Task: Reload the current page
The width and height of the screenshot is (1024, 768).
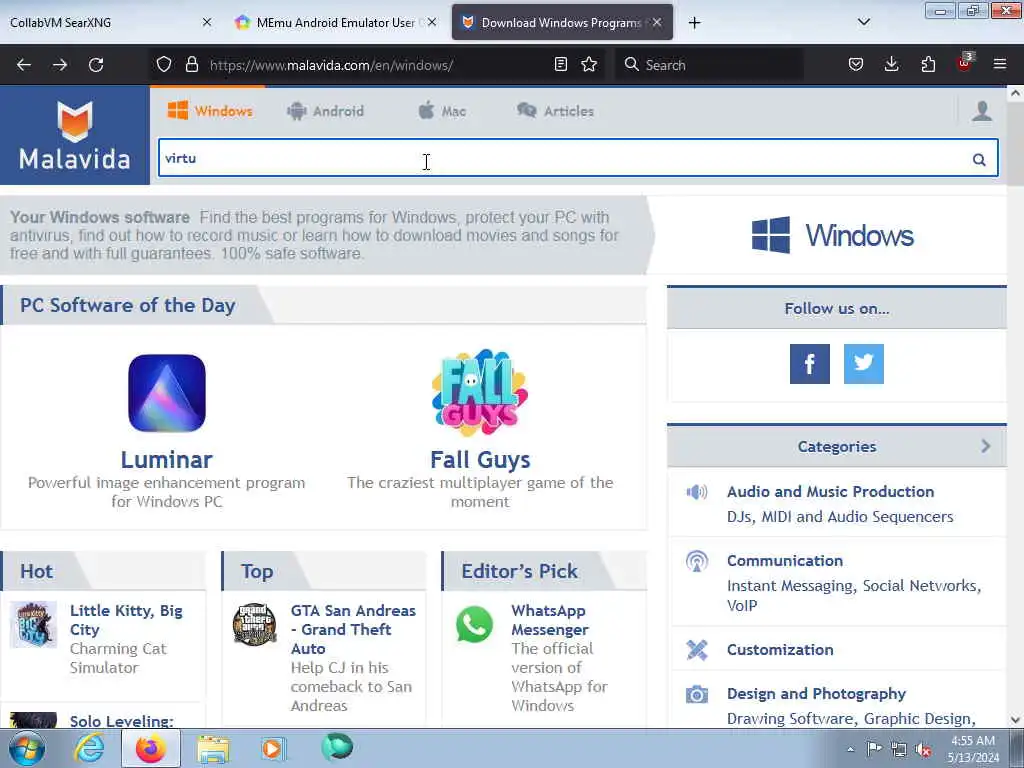Action: pyautogui.click(x=96, y=65)
